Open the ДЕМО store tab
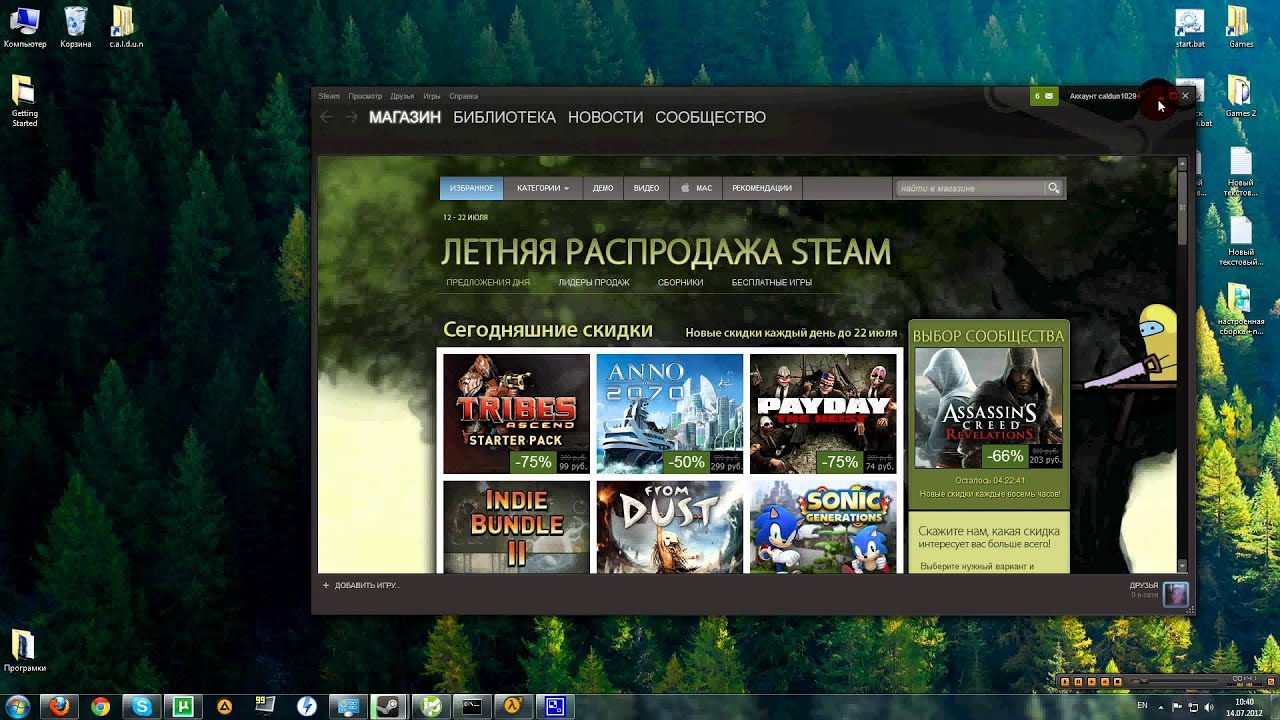 coord(603,188)
